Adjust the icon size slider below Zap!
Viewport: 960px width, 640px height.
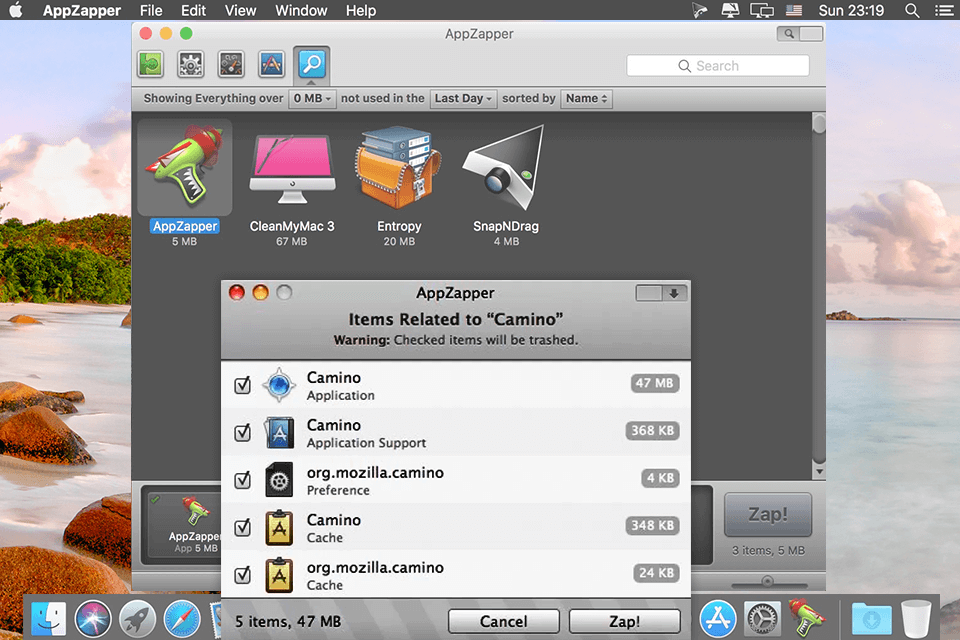coord(768,581)
